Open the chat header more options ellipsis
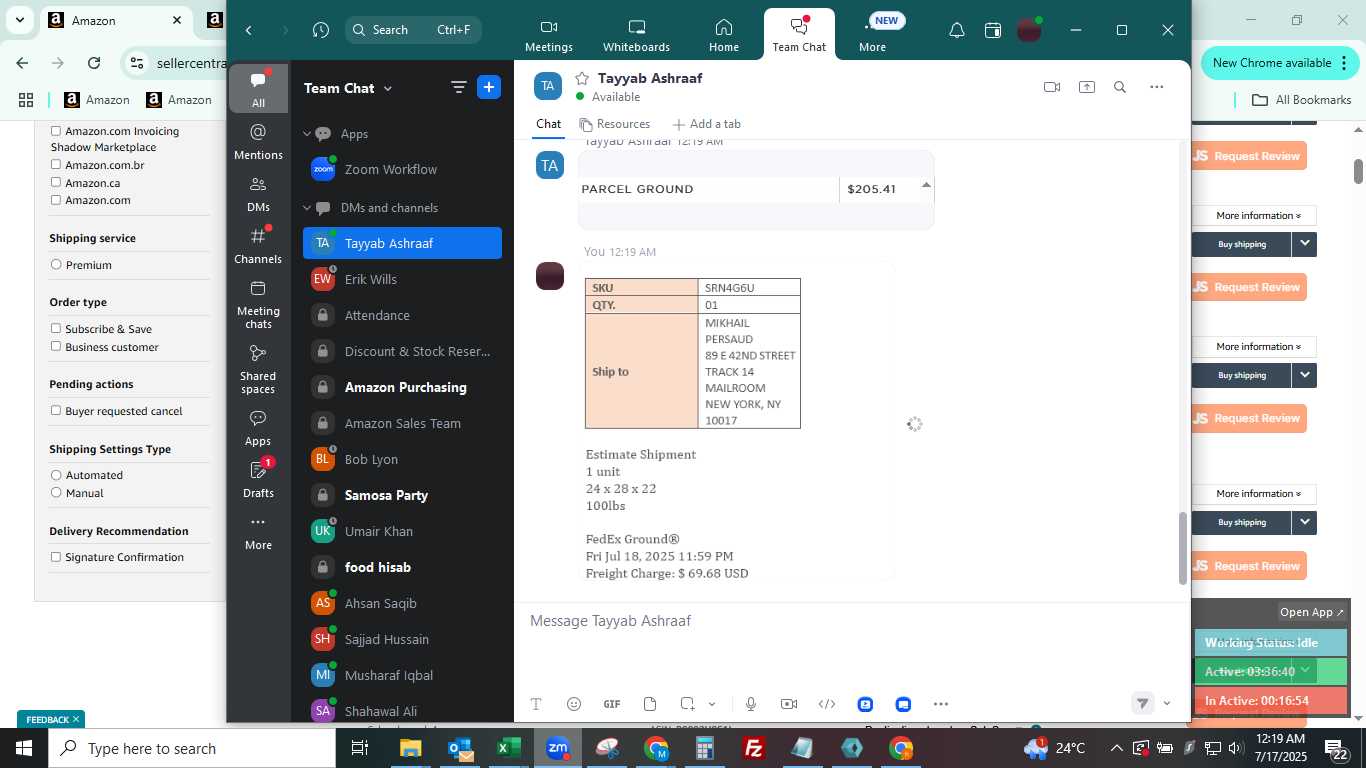 (1157, 87)
